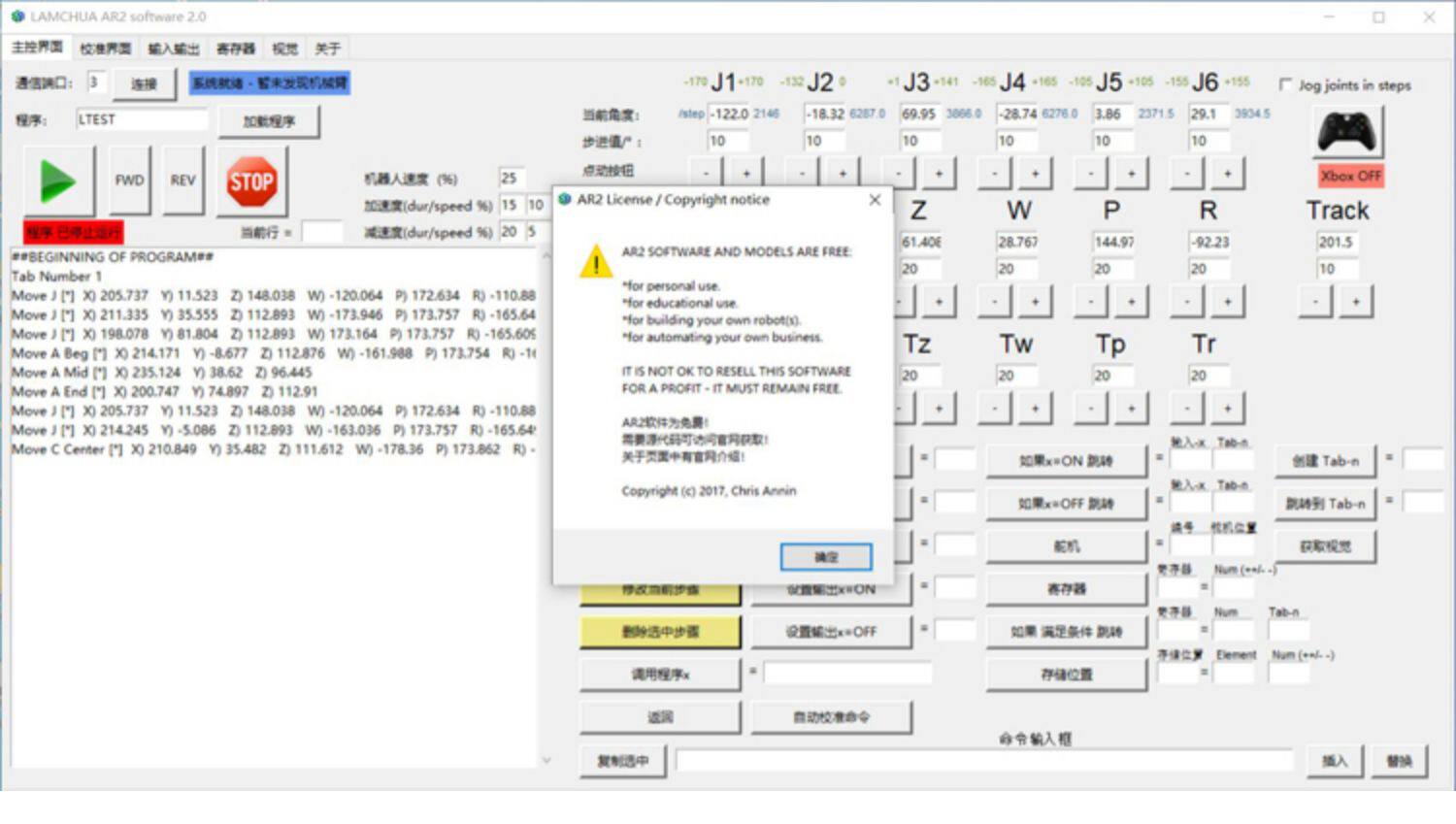Switch to the 主控界面 tab
This screenshot has width=1456, height=824.
37,48
